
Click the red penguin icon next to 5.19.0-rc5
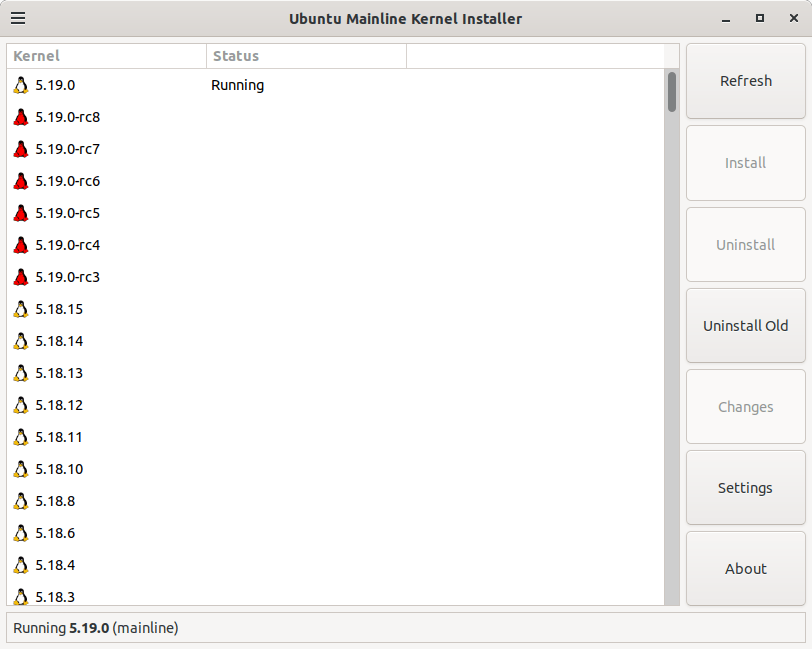[x=20, y=213]
